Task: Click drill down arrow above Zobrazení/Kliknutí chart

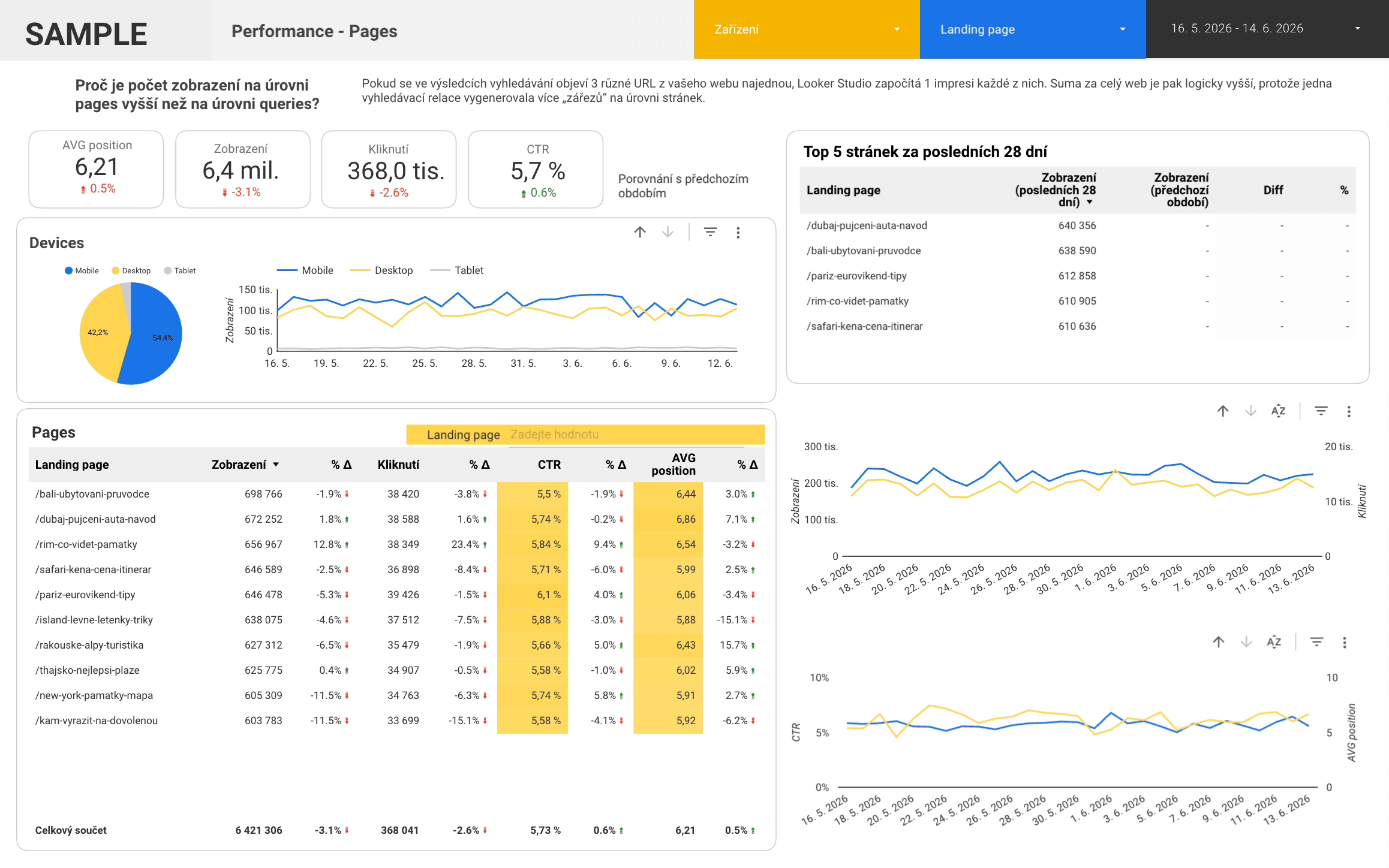Action: (1250, 411)
